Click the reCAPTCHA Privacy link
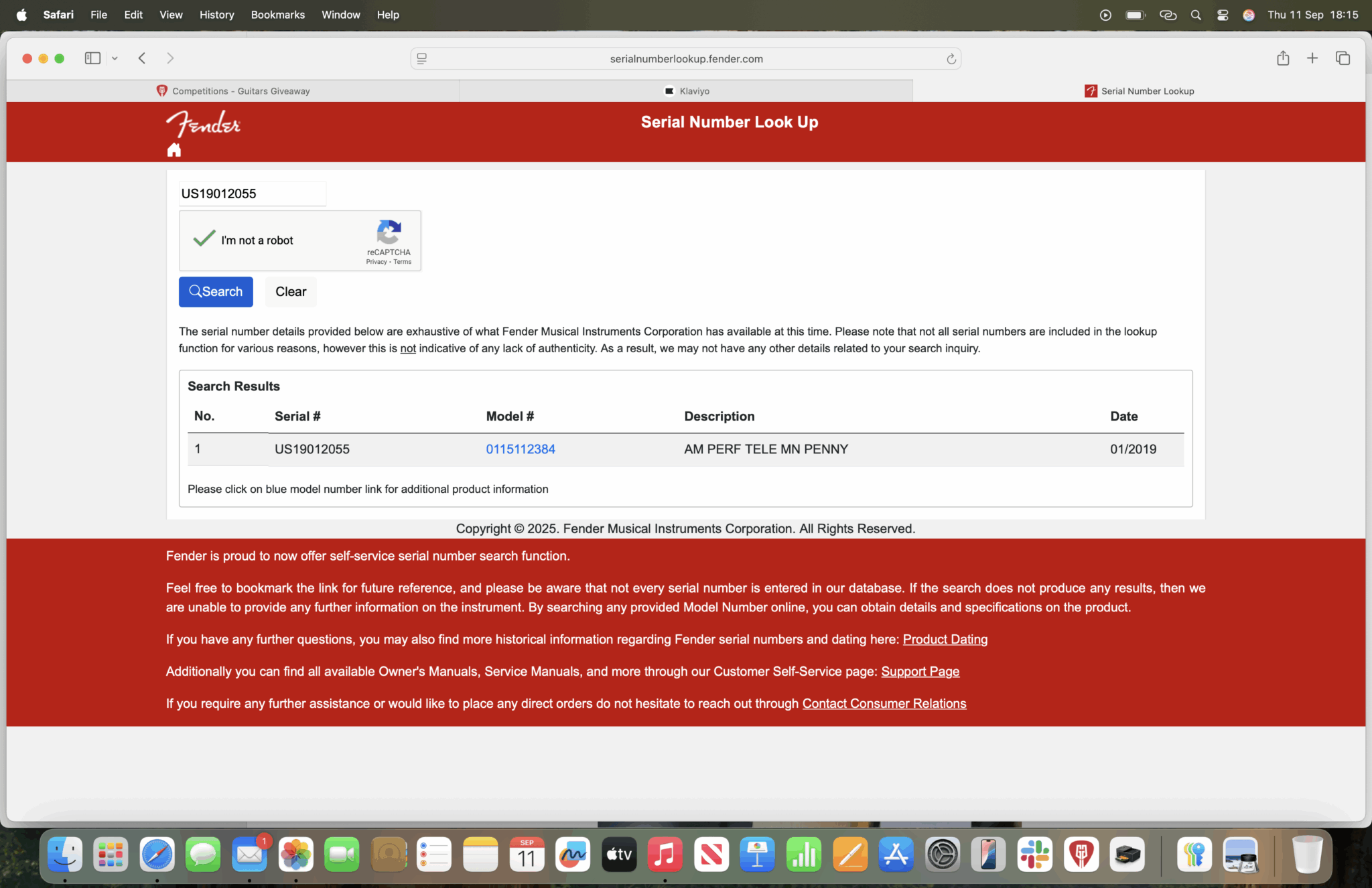Viewport: 1372px width, 888px height. (376, 262)
